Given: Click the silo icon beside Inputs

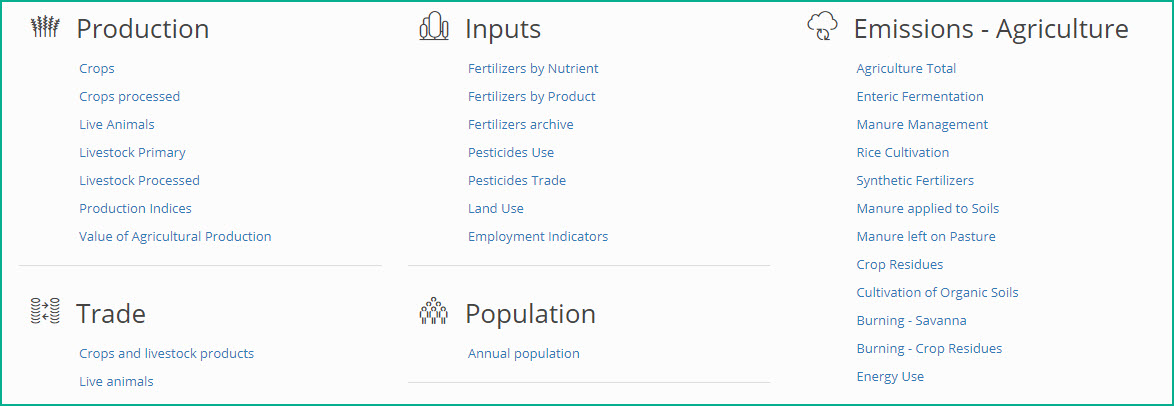Looking at the screenshot, I should pos(434,28).
